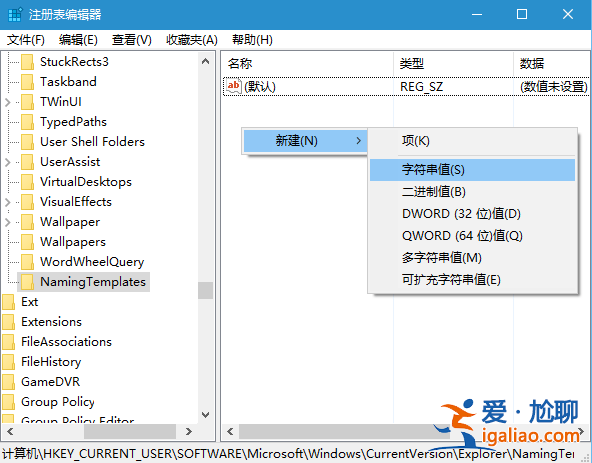
Task: Click the StuckRects3 folder icon
Action: pyautogui.click(x=28, y=62)
